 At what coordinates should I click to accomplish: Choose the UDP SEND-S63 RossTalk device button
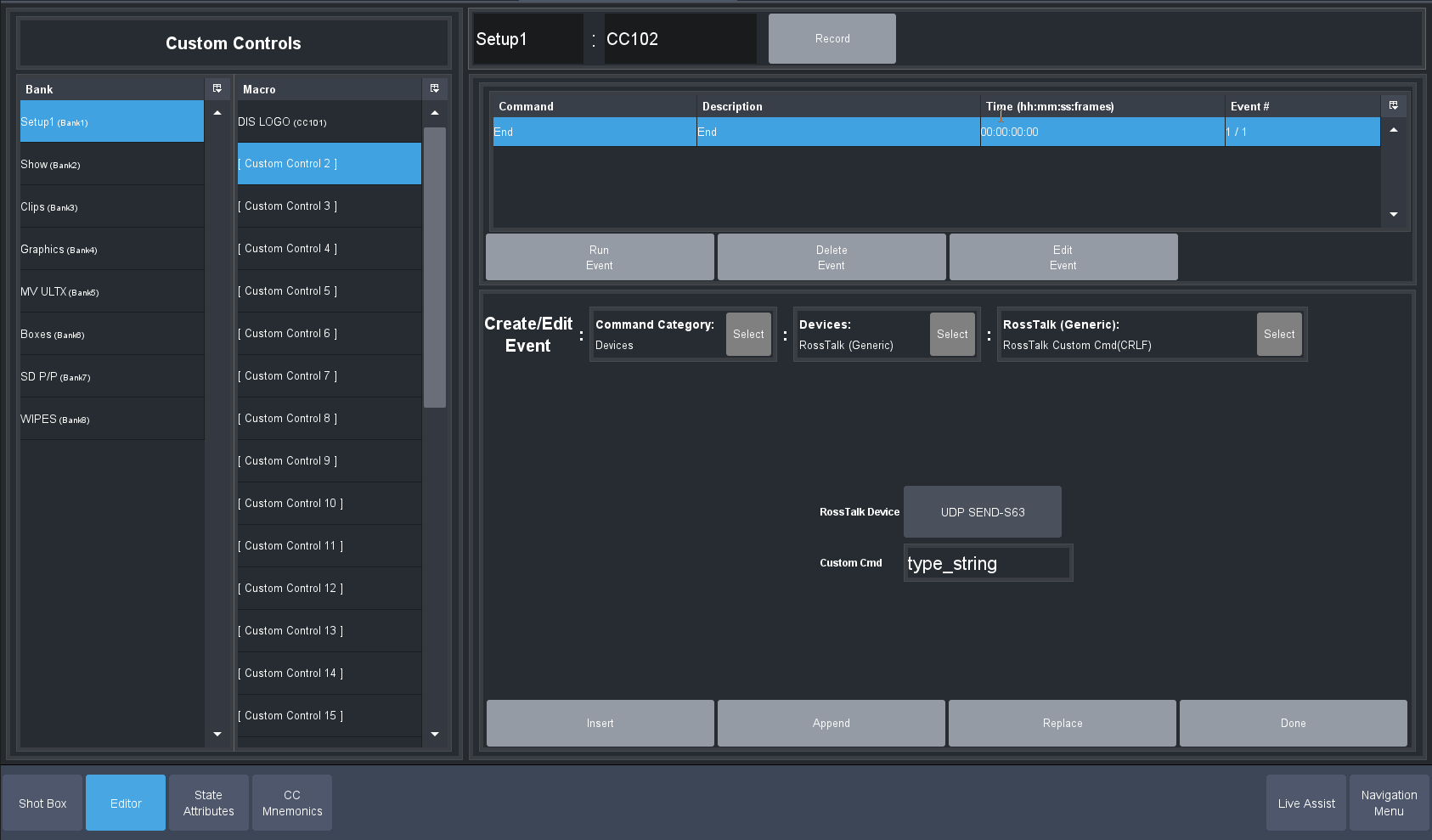[982, 511]
